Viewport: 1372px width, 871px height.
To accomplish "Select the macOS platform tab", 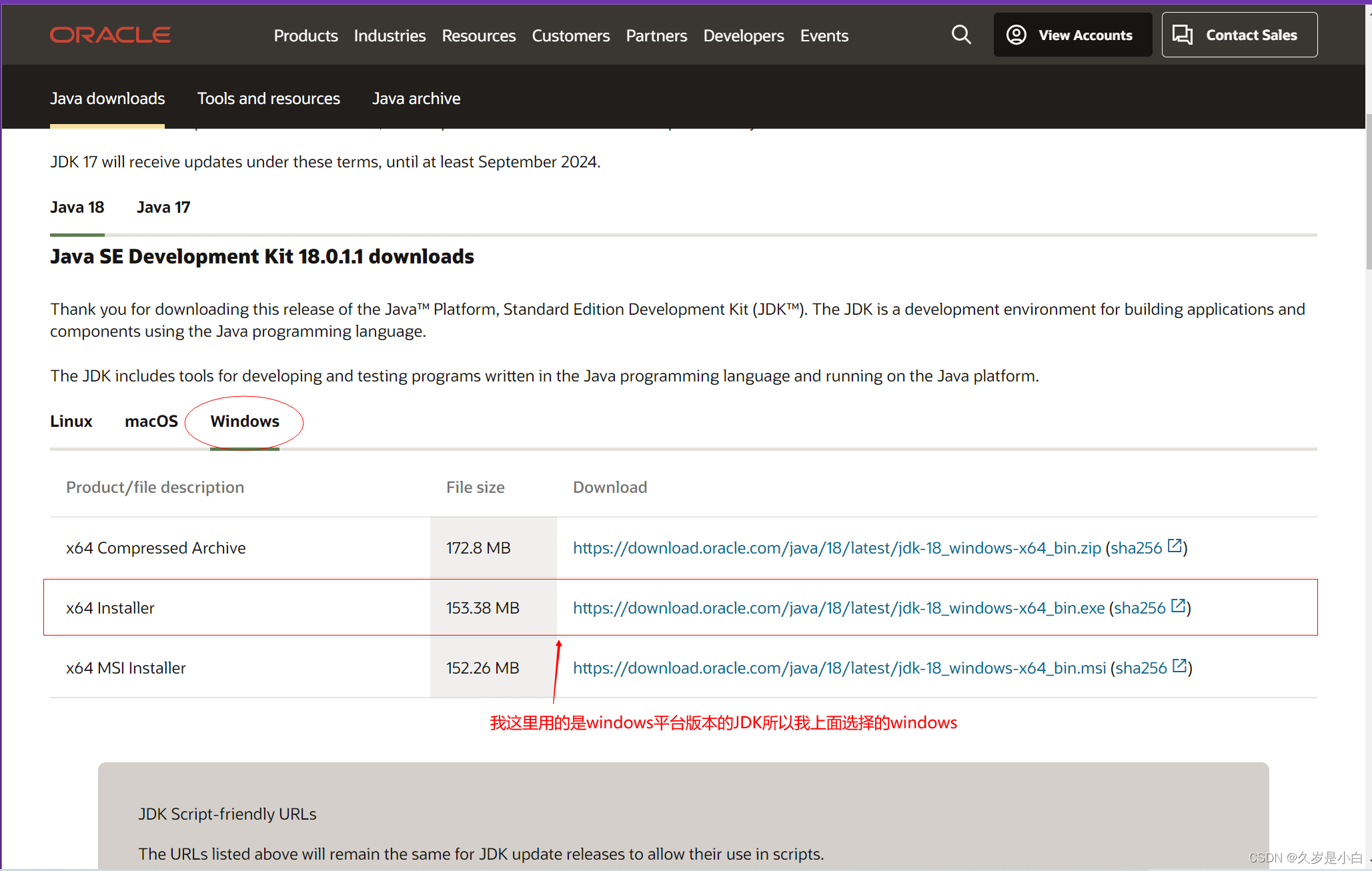I will click(x=149, y=421).
